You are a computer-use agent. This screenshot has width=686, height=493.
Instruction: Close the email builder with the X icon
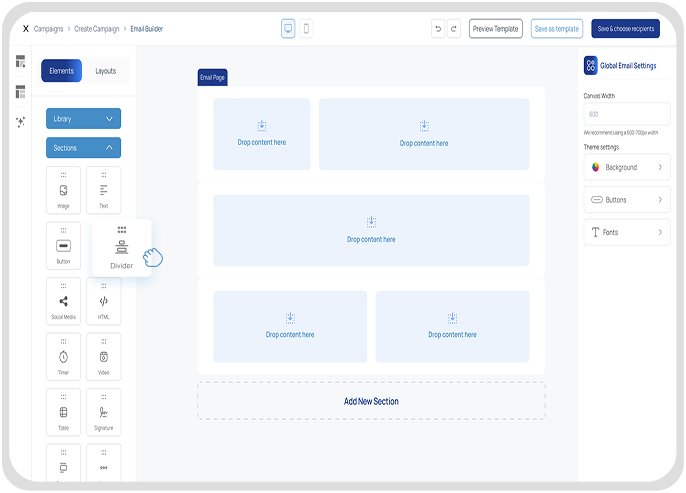click(x=26, y=29)
